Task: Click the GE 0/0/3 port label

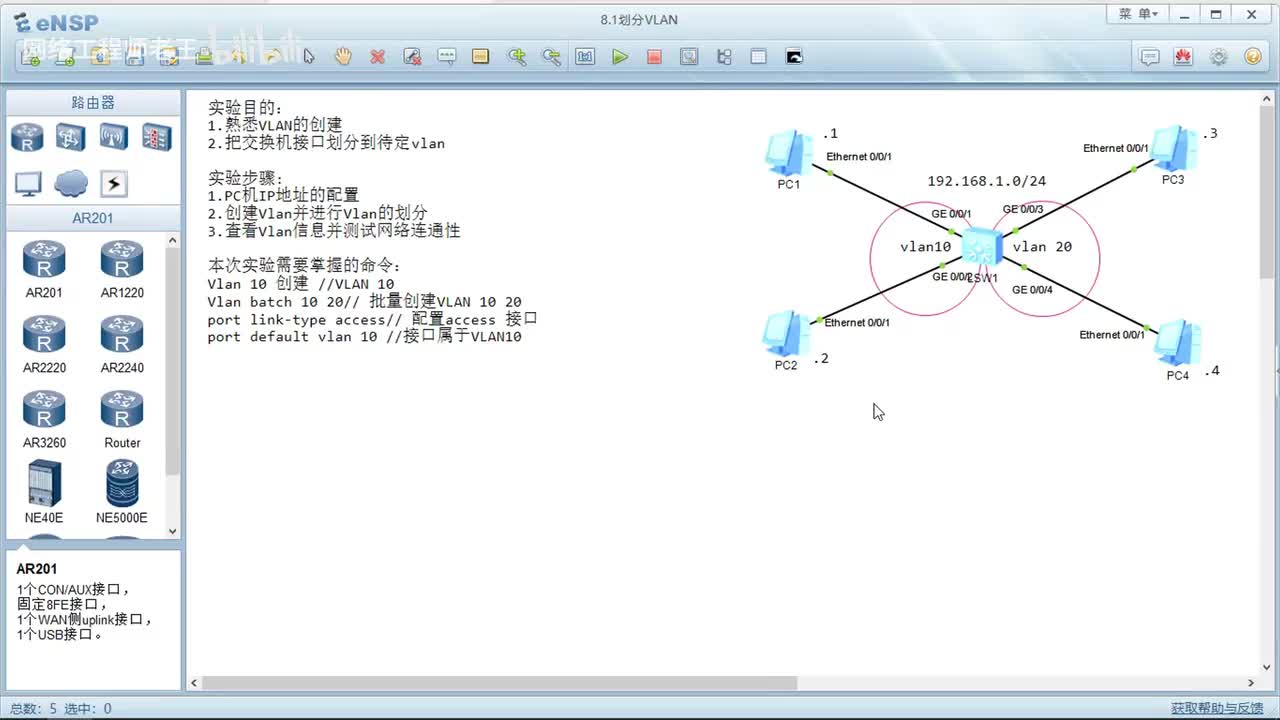Action: click(1023, 209)
